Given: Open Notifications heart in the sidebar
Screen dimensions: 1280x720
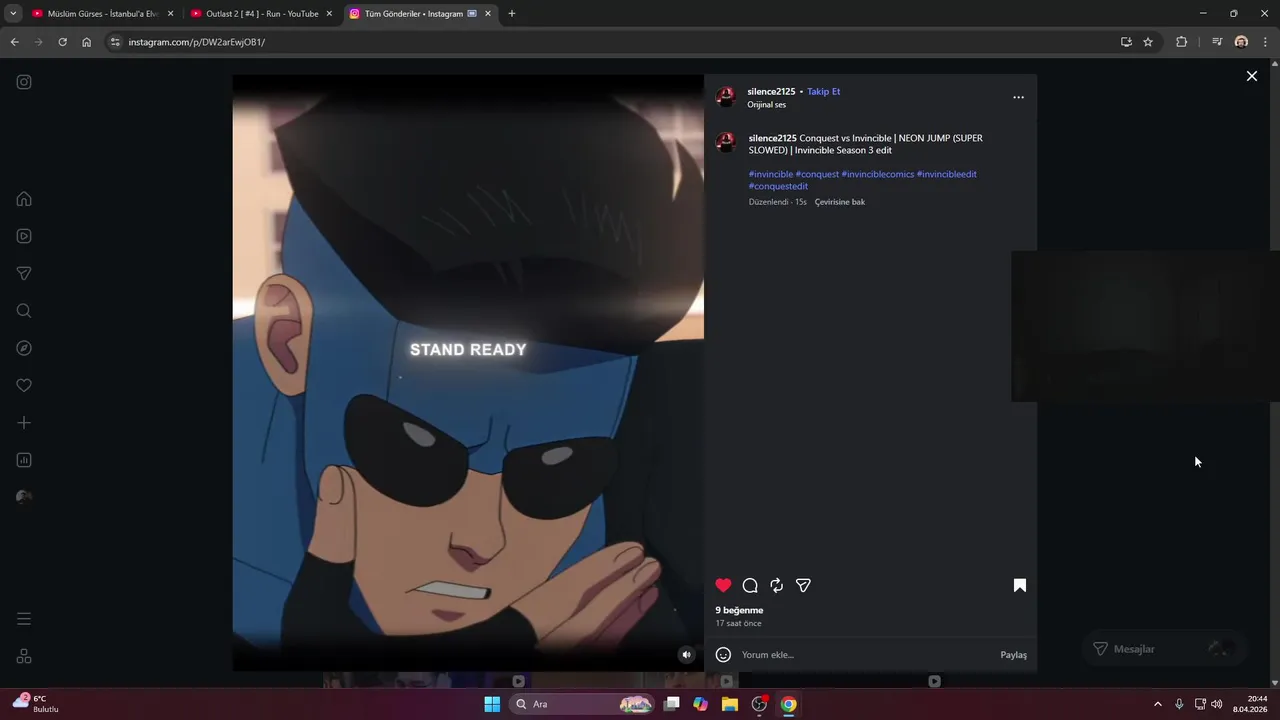Looking at the screenshot, I should click(24, 385).
